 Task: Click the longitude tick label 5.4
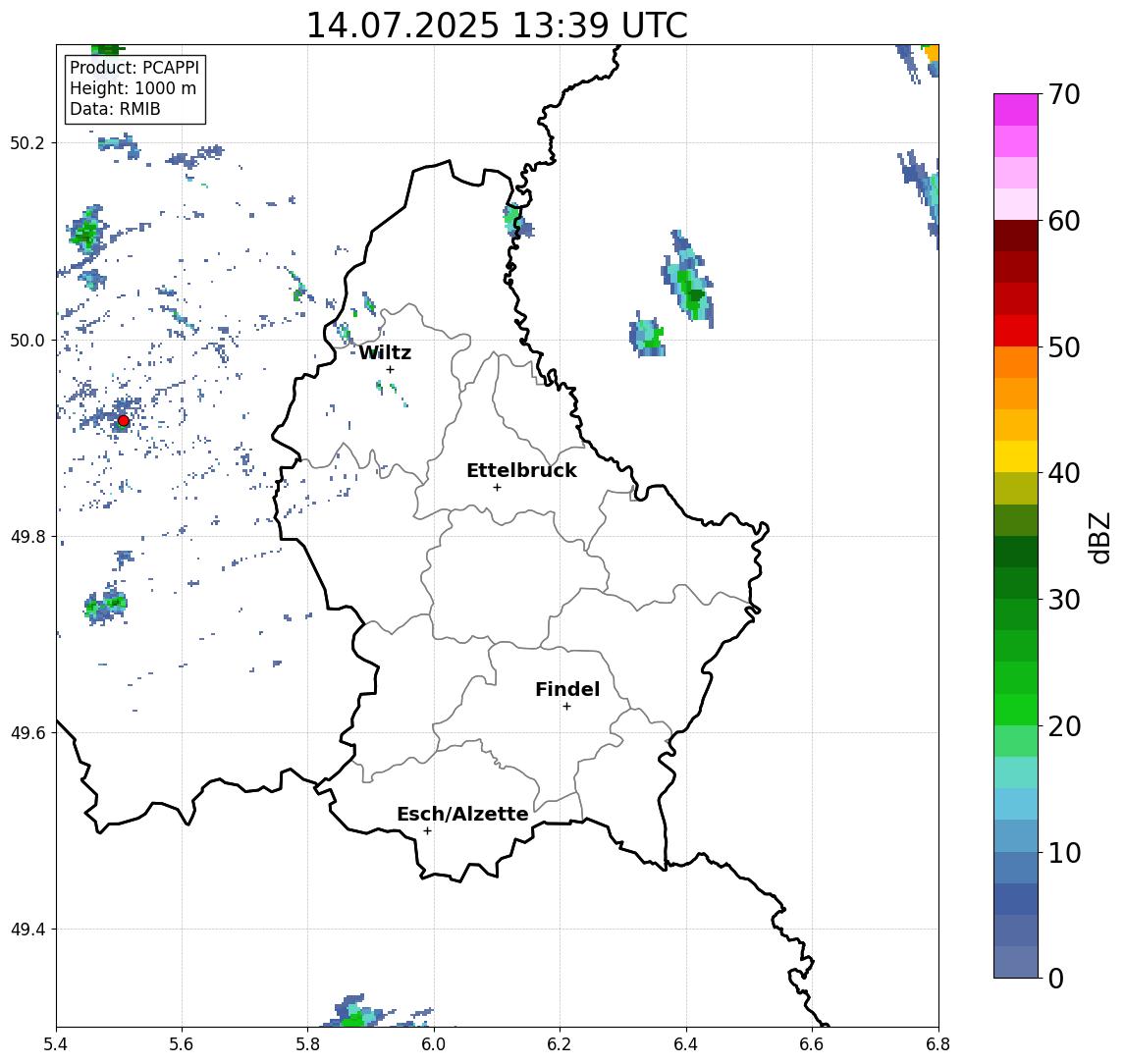click(56, 1044)
